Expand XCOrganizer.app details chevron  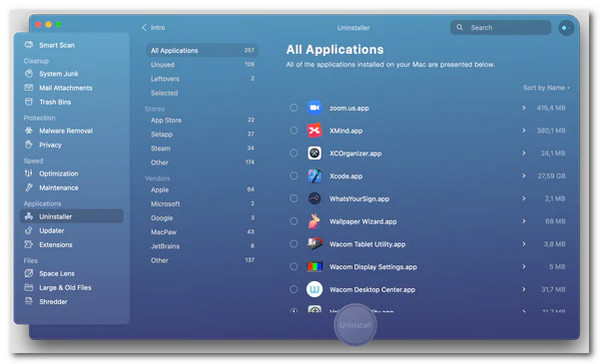[523, 153]
